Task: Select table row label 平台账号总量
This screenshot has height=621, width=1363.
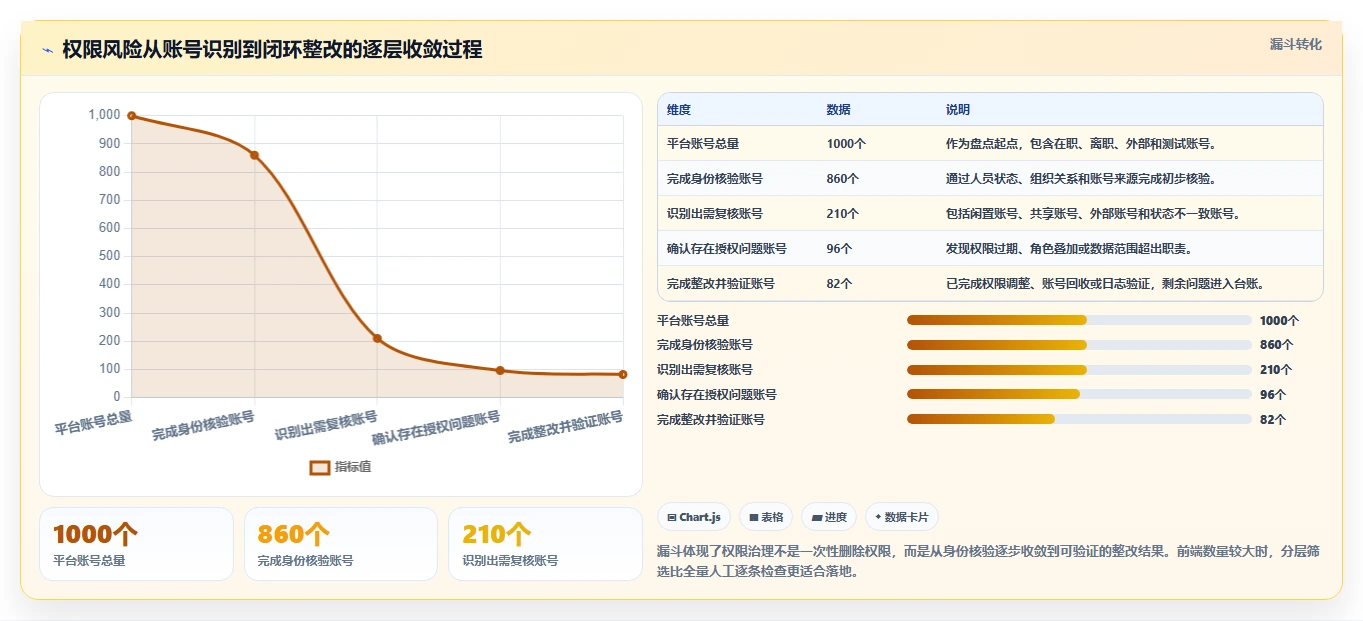Action: pyautogui.click(x=703, y=144)
